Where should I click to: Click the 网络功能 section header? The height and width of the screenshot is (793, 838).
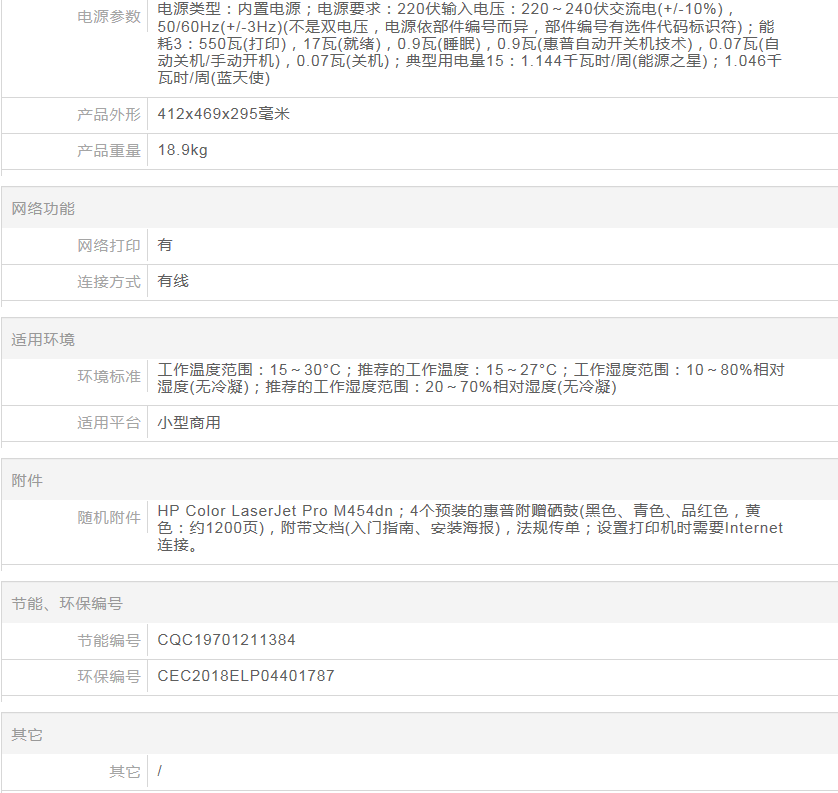pos(43,209)
